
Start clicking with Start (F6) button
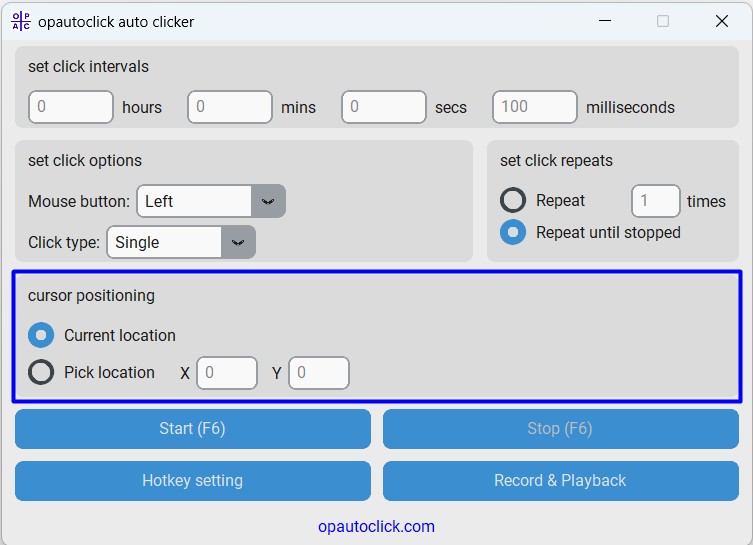[x=193, y=429]
